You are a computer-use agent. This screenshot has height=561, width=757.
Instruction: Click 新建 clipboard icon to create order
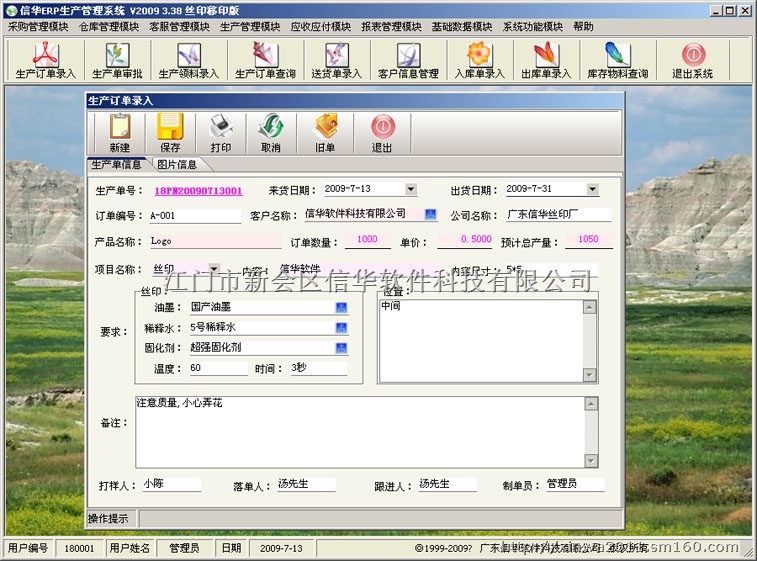pyautogui.click(x=119, y=133)
